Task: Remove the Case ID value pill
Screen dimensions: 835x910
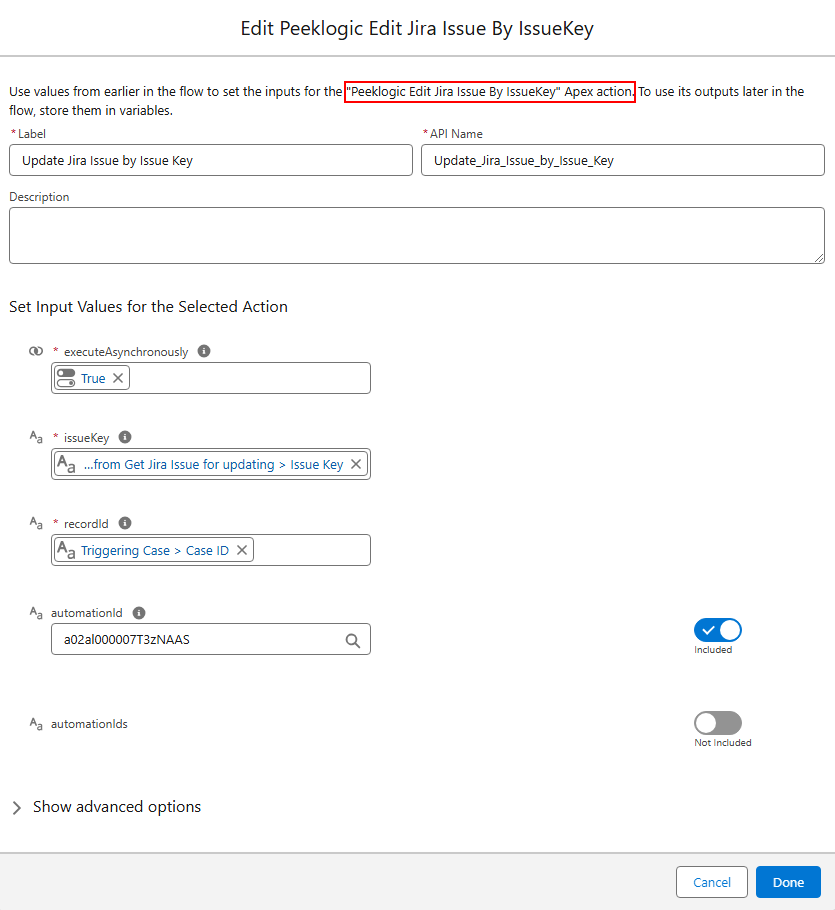Action: (242, 550)
